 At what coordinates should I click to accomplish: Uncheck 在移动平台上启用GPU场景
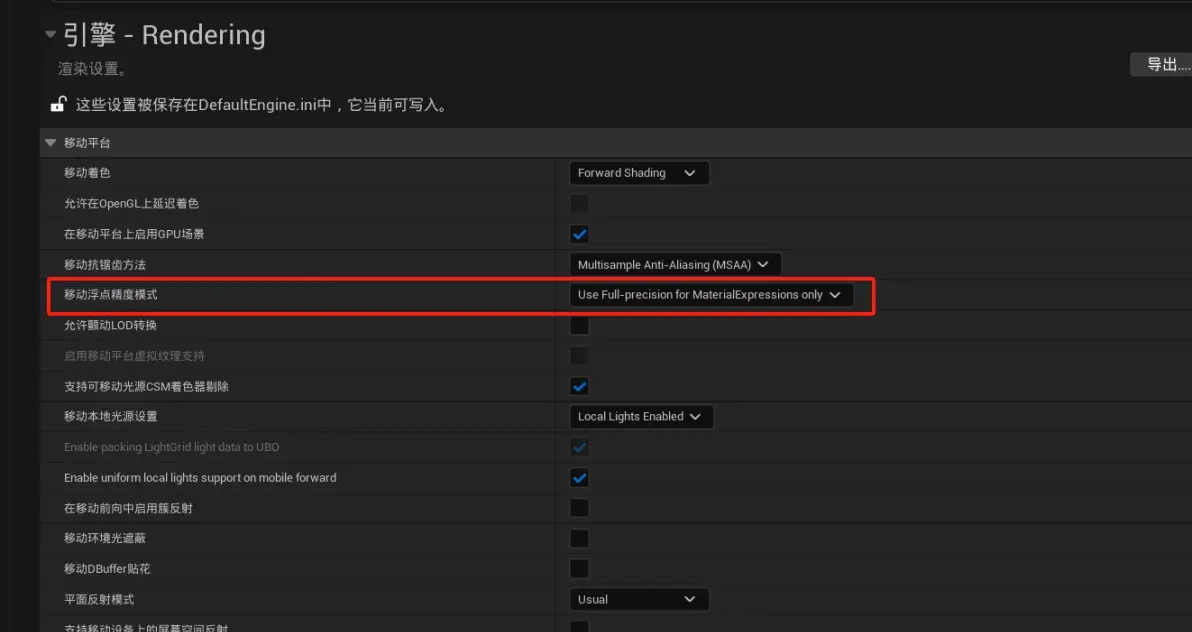[x=579, y=234]
